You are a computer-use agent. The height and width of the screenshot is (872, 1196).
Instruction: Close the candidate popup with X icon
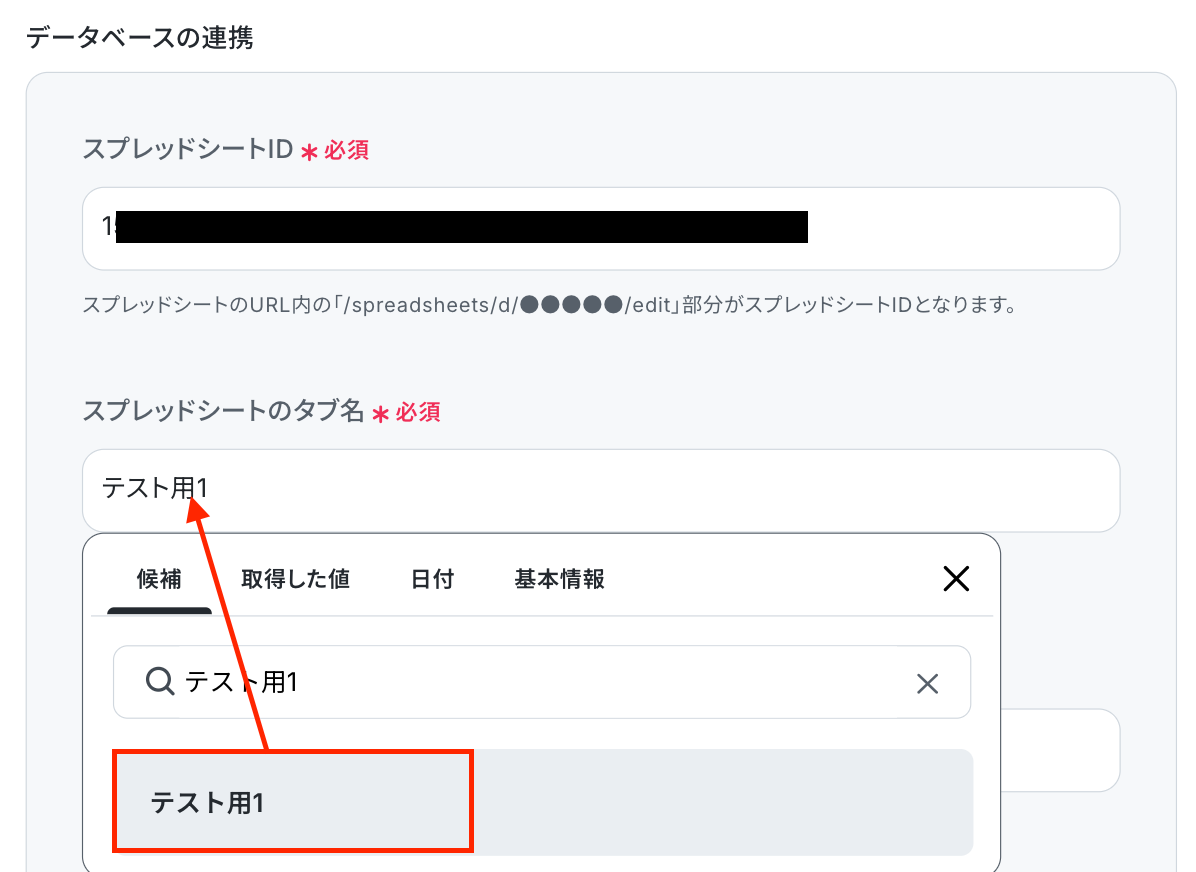(956, 579)
